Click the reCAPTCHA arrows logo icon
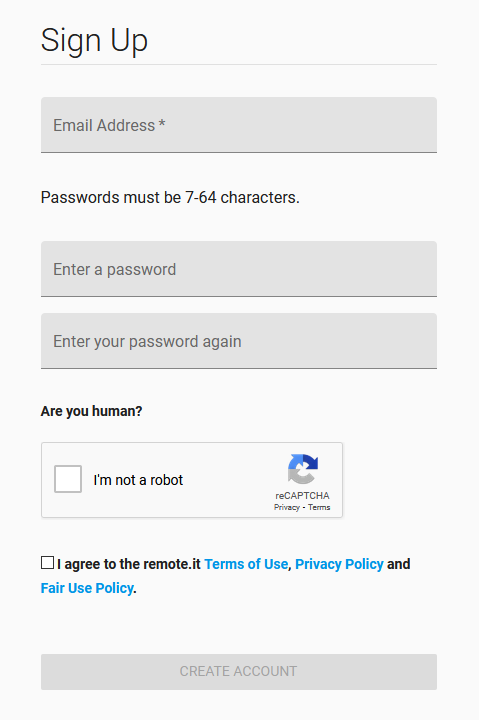Viewport: 479px width, 720px height. 303,469
